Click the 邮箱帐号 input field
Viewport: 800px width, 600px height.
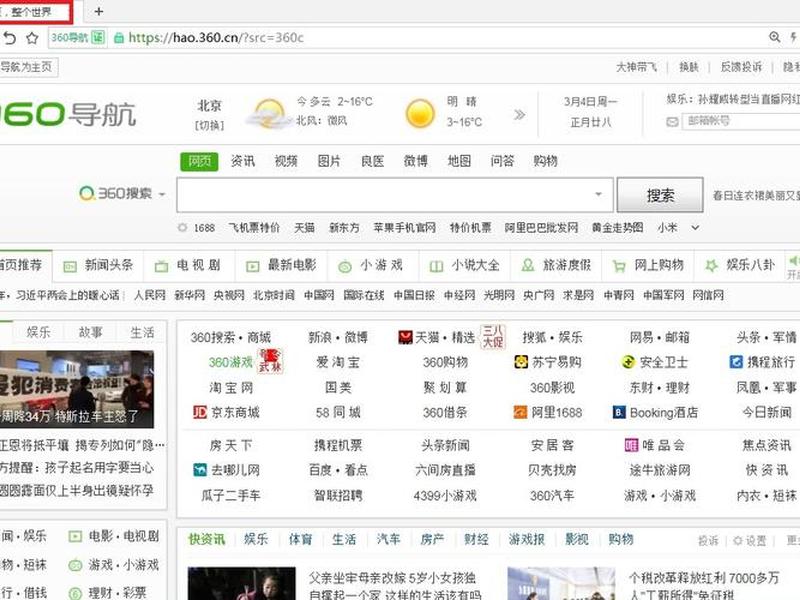point(742,121)
